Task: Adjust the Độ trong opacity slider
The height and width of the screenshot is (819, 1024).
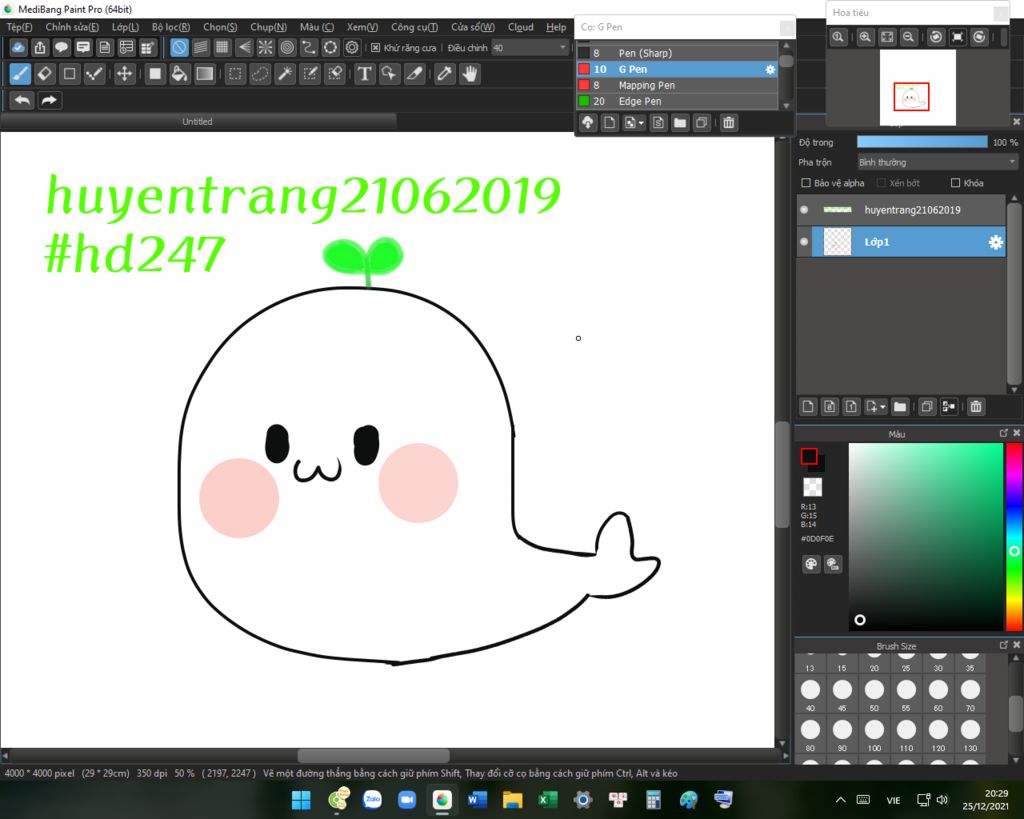Action: [x=922, y=142]
